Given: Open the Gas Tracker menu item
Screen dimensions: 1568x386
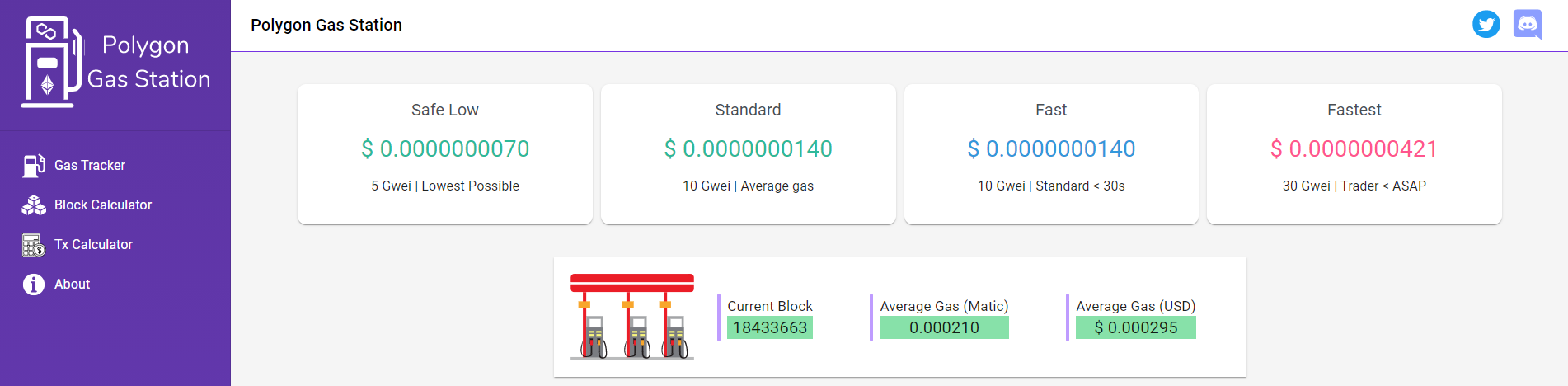Looking at the screenshot, I should point(90,166).
